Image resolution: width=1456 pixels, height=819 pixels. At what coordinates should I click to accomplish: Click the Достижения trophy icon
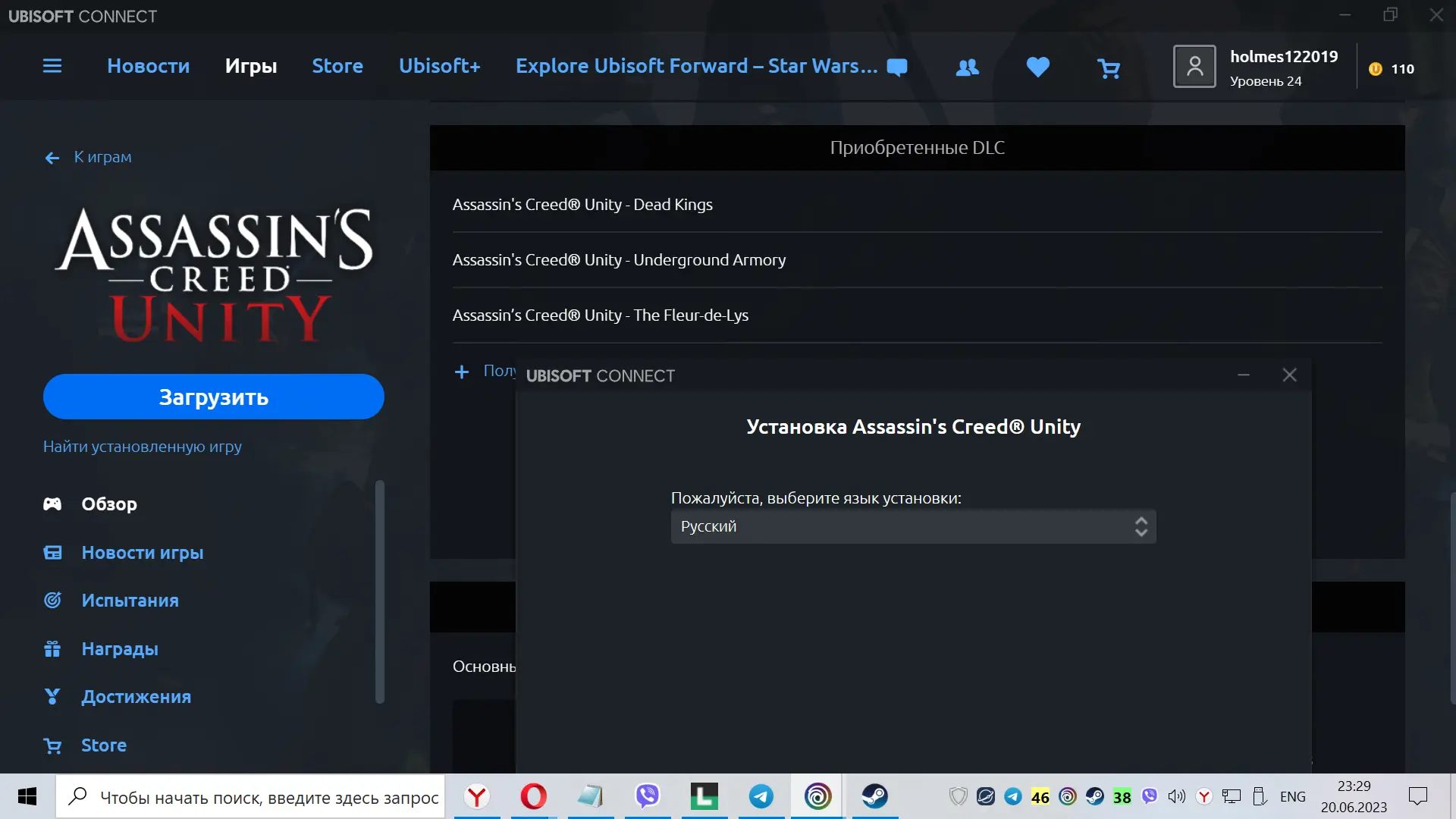point(52,697)
